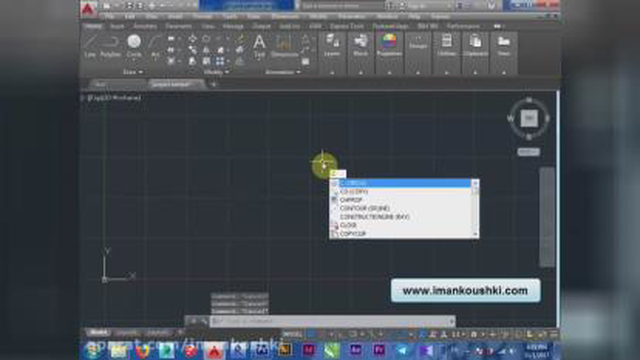This screenshot has width=640, height=360.
Task: Click the ViewCube top face
Action: coord(529,118)
